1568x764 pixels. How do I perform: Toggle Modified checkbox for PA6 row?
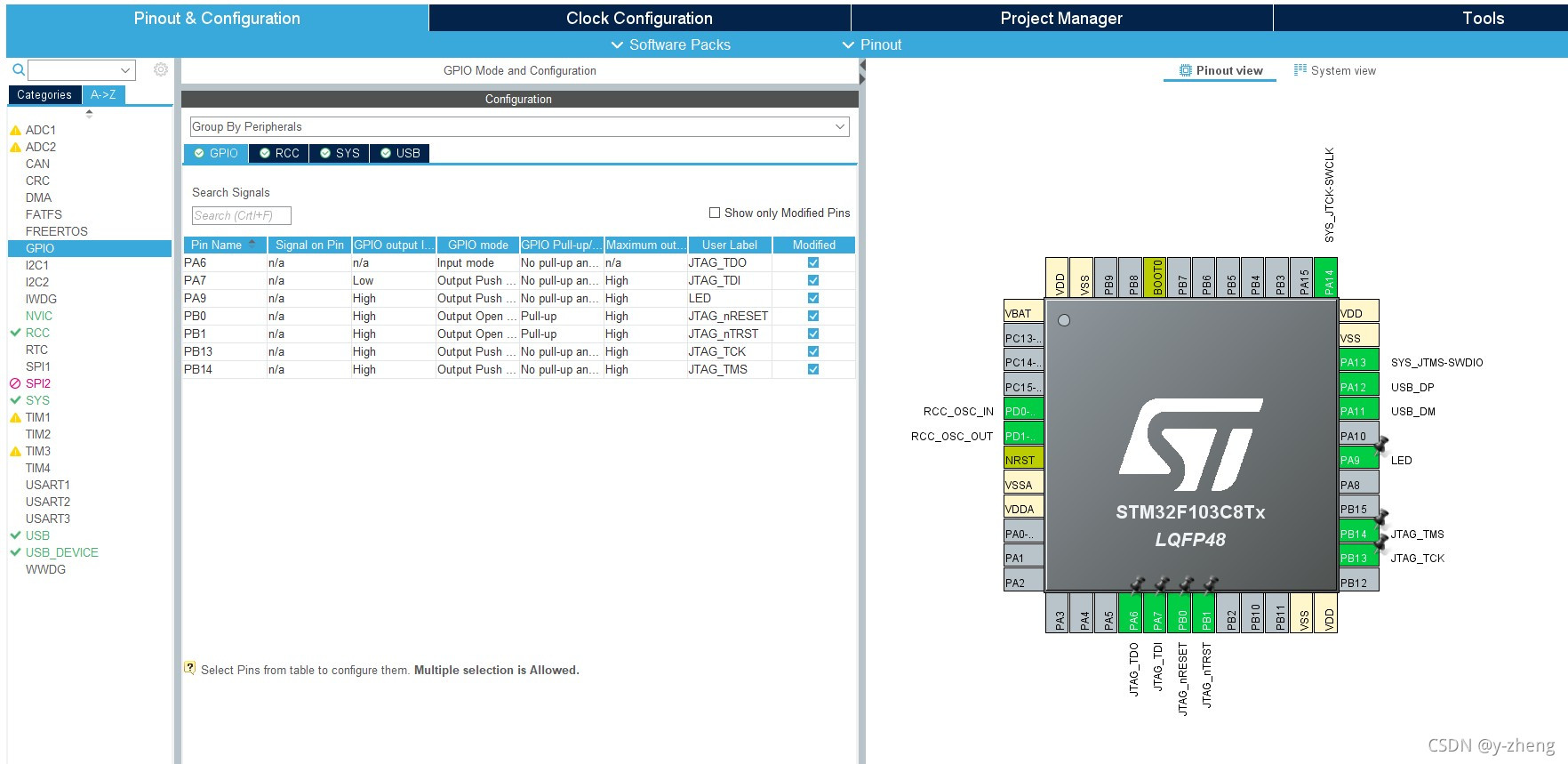coord(813,262)
